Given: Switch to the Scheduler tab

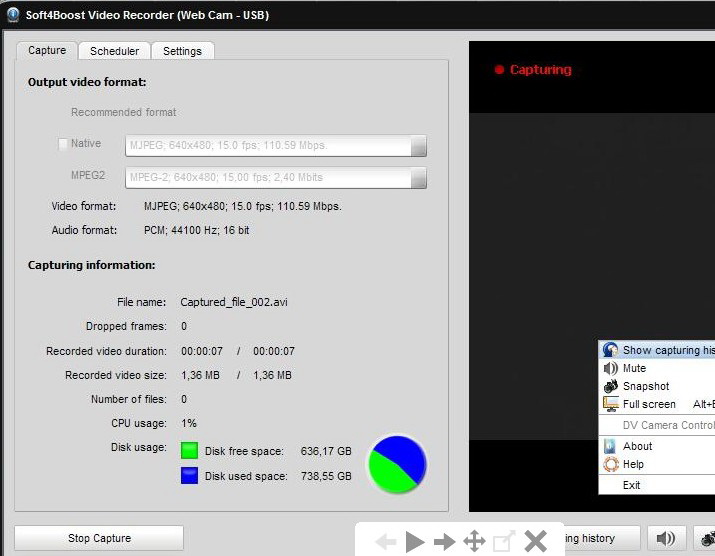Looking at the screenshot, I should tap(114, 51).
